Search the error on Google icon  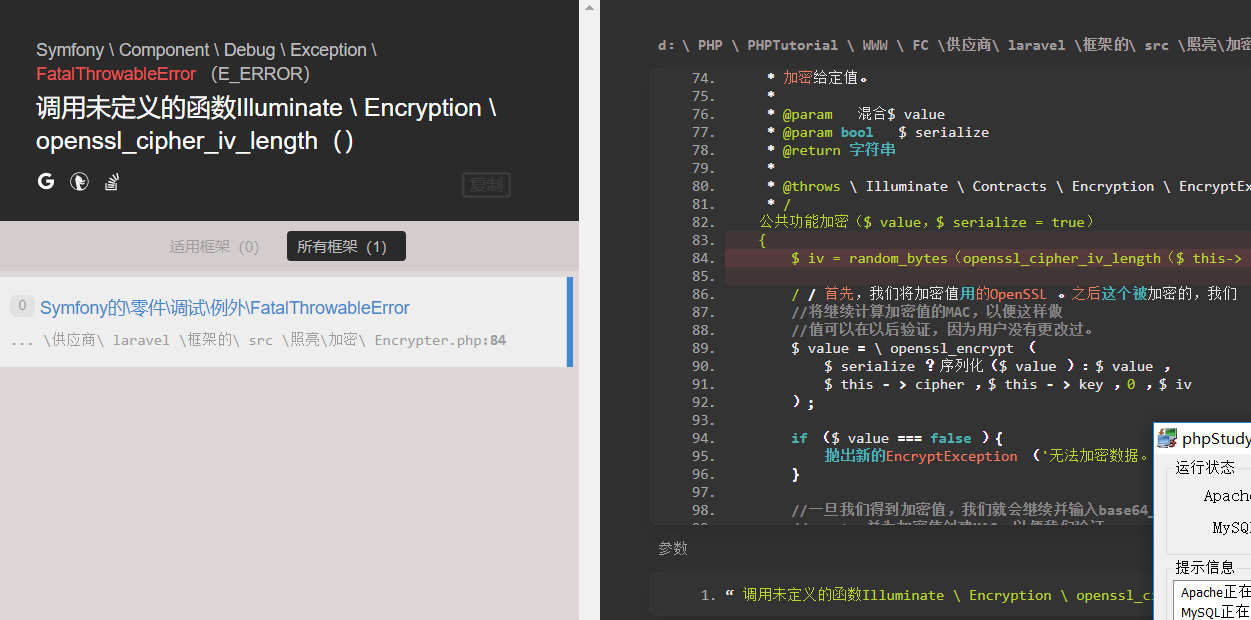[46, 181]
